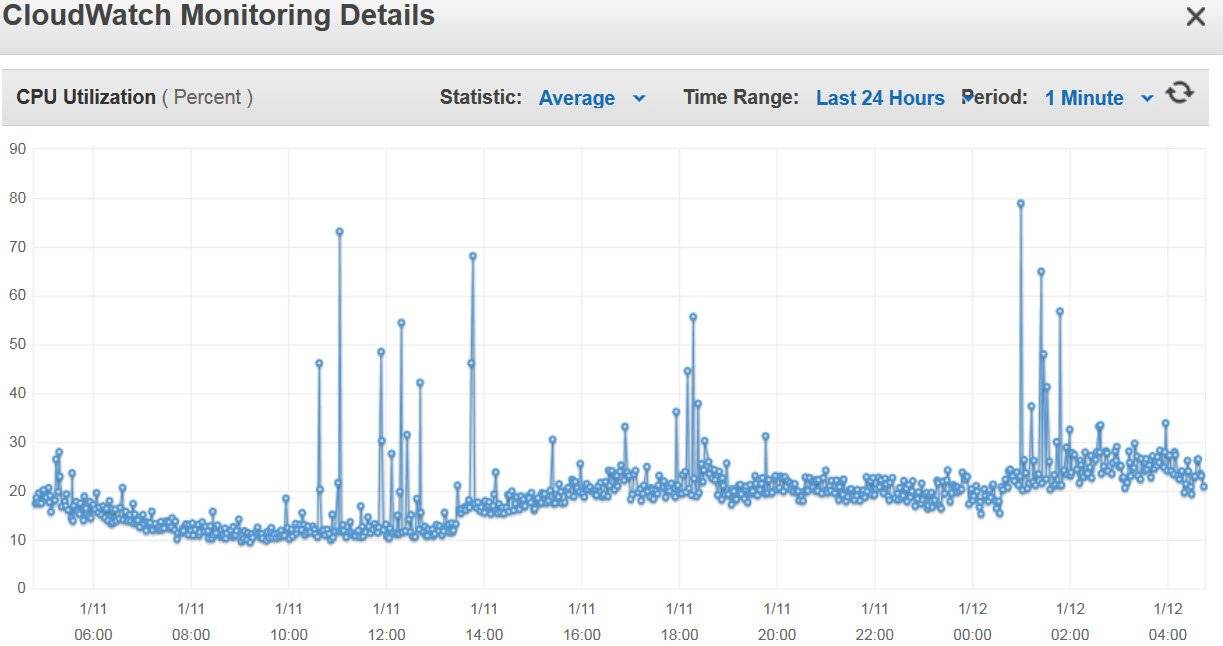Click the dropdown arrow next to Average
The width and height of the screenshot is (1223, 646).
(x=640, y=98)
